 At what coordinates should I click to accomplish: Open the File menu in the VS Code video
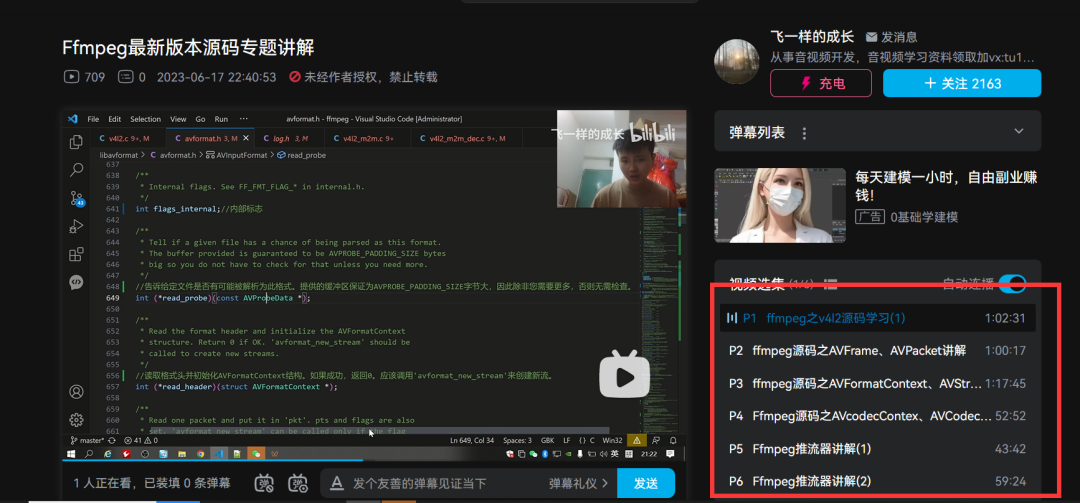tap(93, 119)
